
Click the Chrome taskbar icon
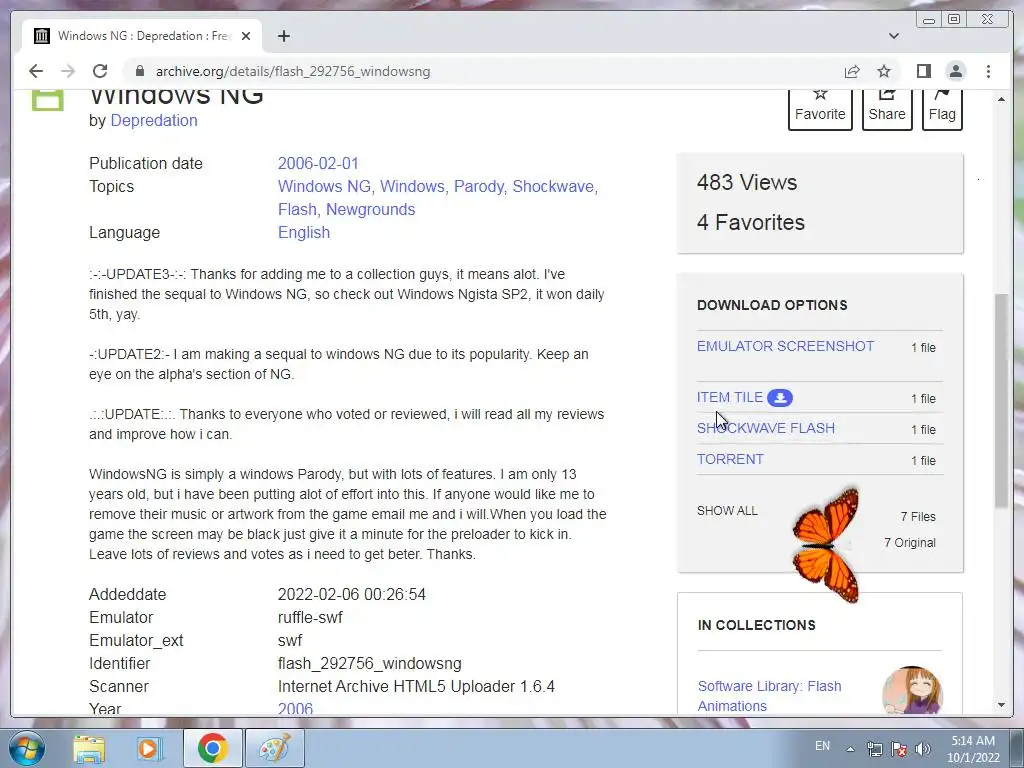coord(212,748)
